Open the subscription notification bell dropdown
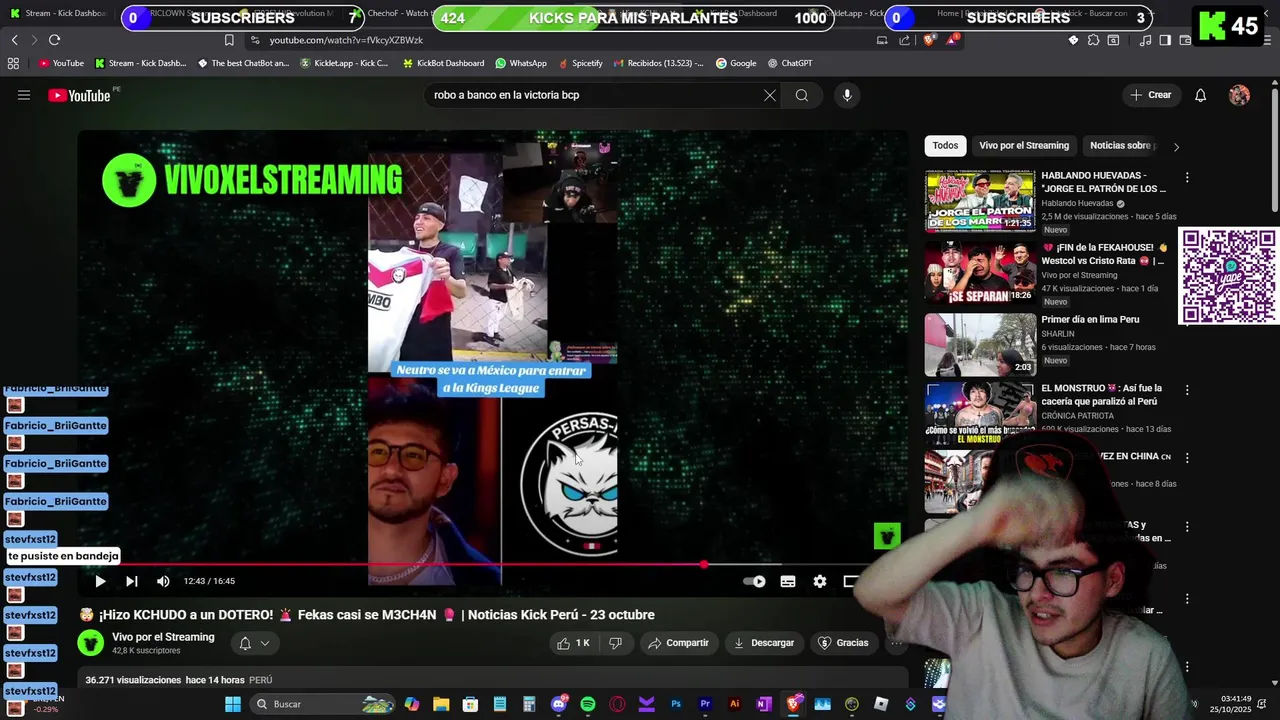This screenshot has width=1280, height=720. point(253,643)
